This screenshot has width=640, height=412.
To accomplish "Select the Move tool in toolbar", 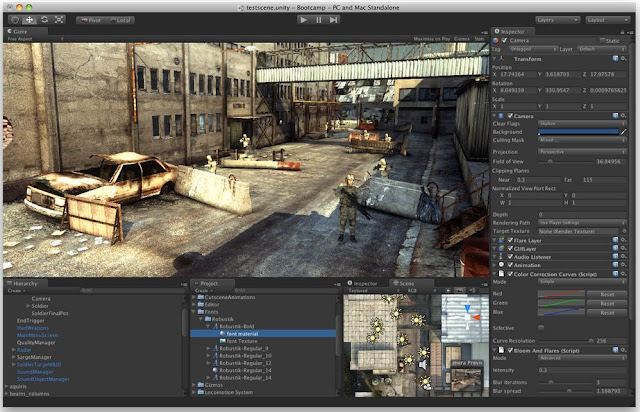I will (29, 20).
